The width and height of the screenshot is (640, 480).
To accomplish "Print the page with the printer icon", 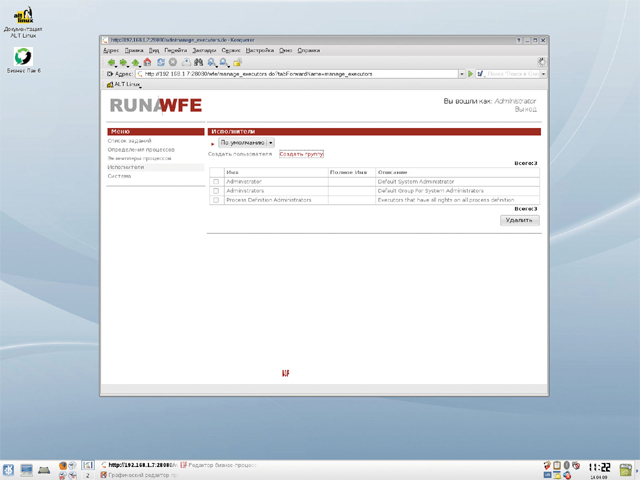I will pos(186,62).
